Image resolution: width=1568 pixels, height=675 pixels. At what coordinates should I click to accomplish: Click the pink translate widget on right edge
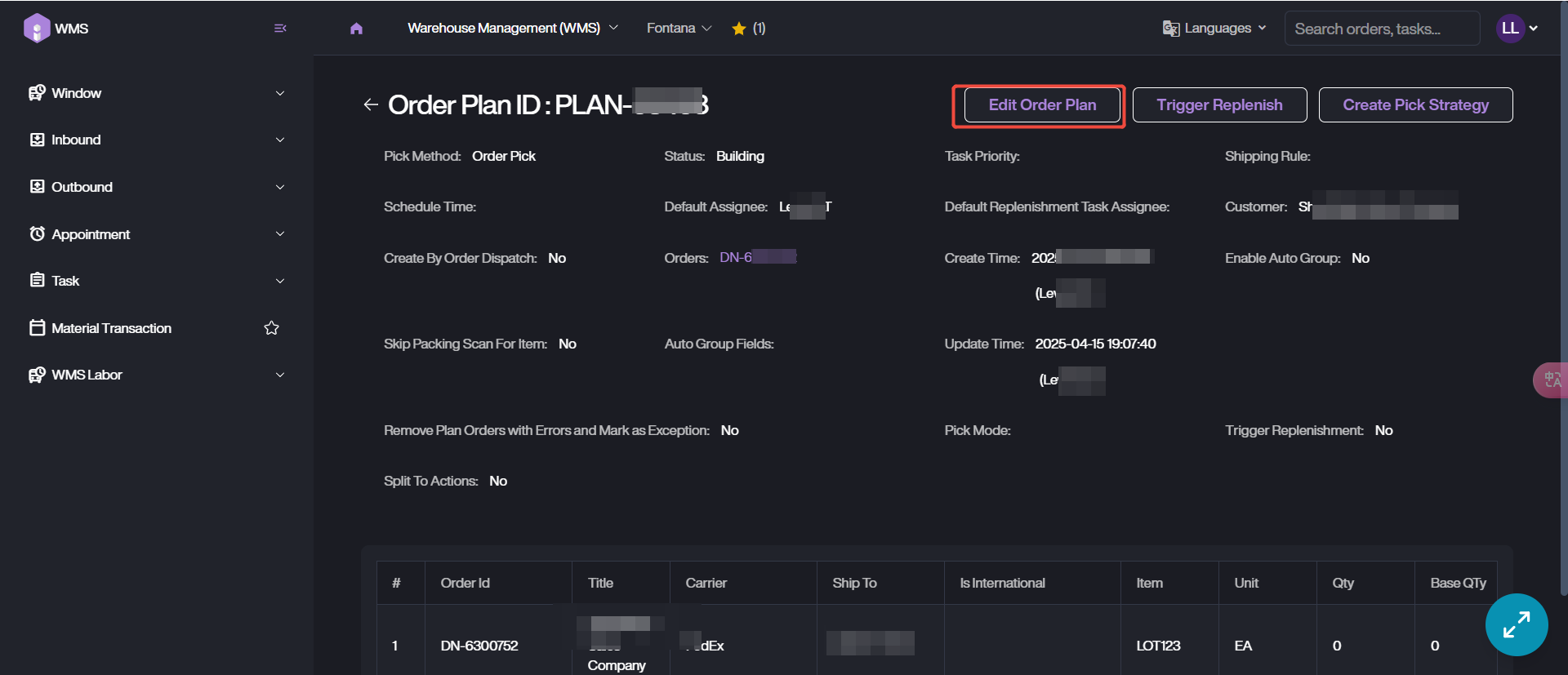tap(1551, 380)
